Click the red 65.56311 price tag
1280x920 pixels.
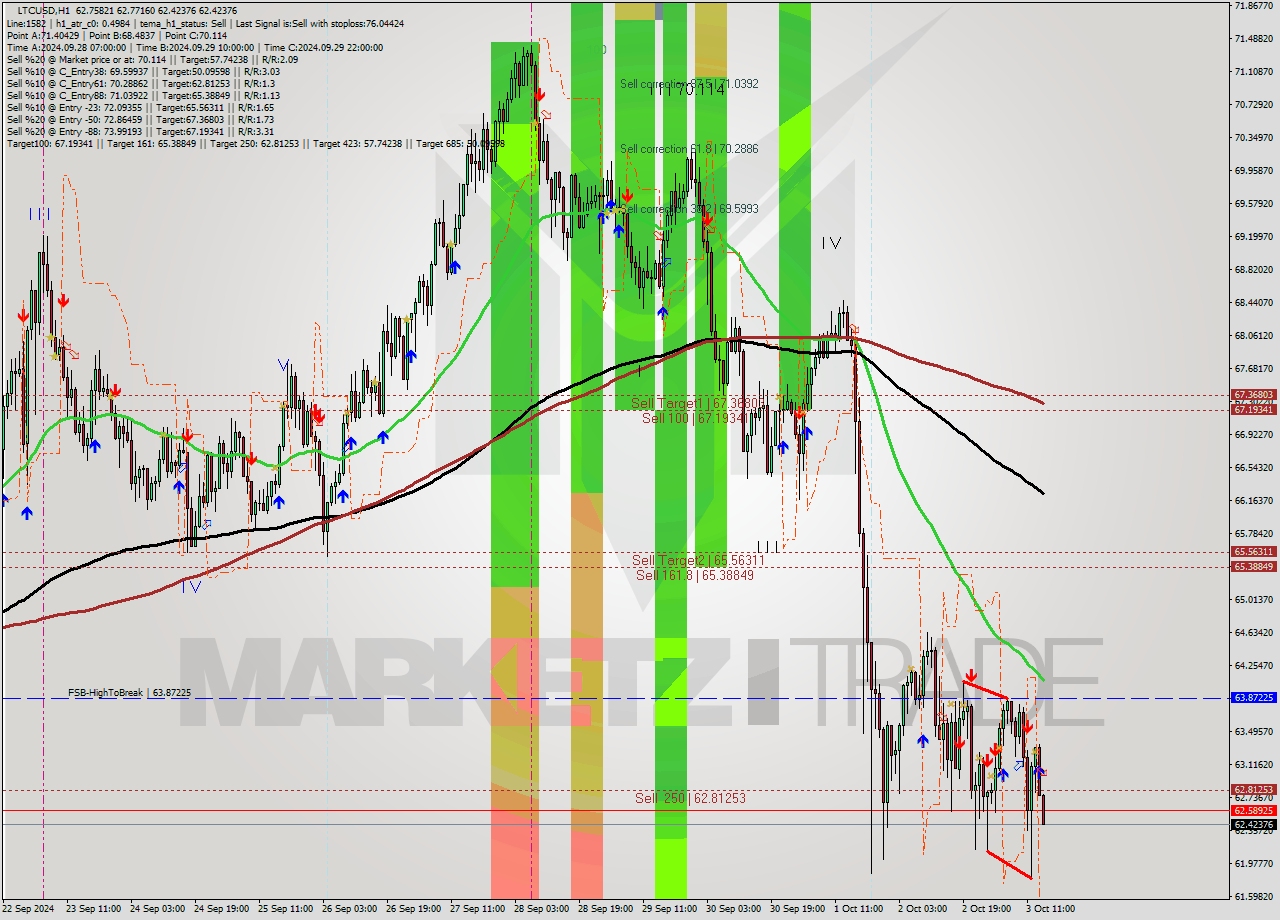click(x=1253, y=552)
